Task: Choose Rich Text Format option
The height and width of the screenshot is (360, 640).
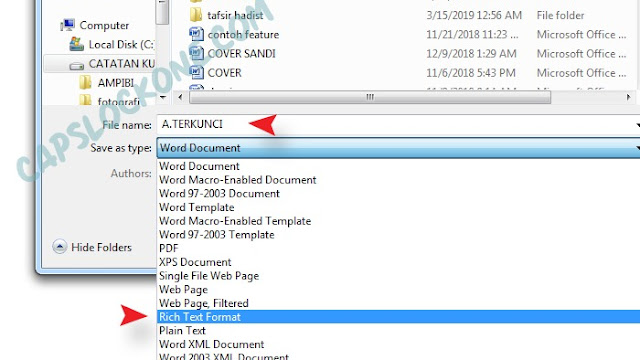Action: point(398,317)
